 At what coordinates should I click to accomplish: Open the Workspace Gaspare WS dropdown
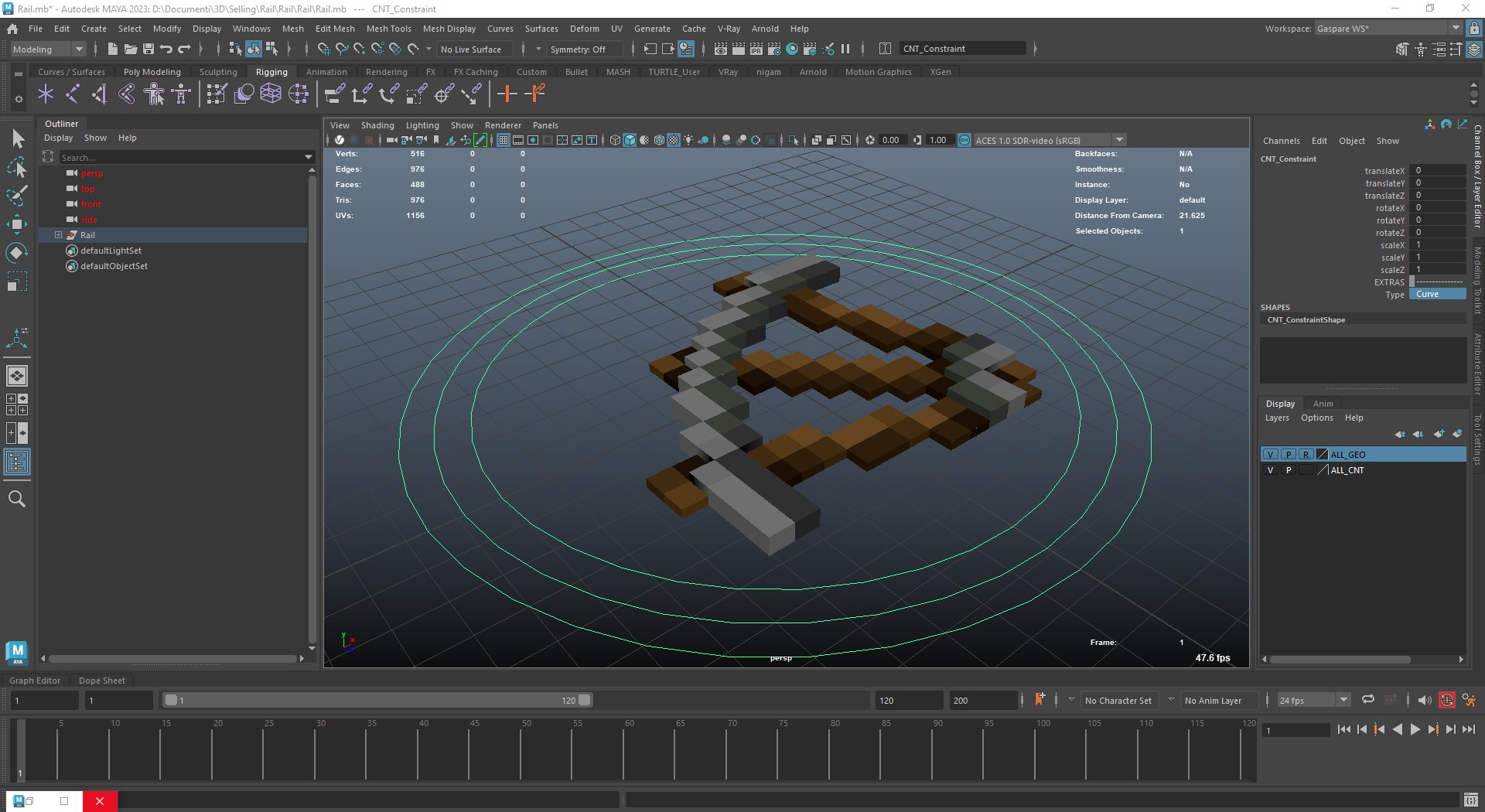click(x=1388, y=29)
